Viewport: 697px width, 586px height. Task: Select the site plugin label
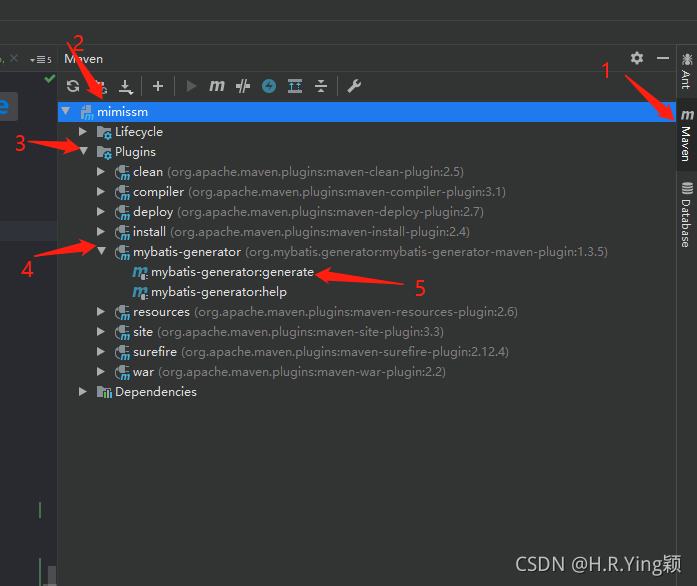coord(143,332)
